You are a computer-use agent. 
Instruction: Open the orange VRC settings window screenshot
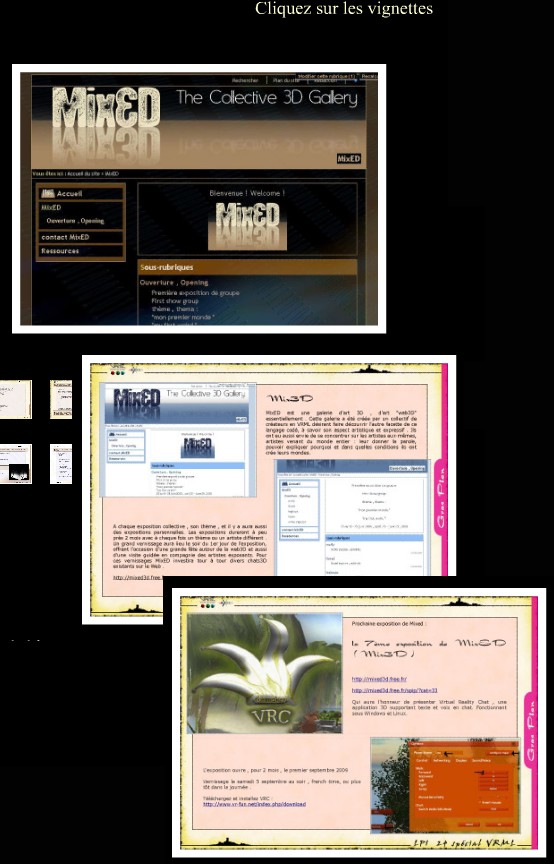[x=445, y=785]
